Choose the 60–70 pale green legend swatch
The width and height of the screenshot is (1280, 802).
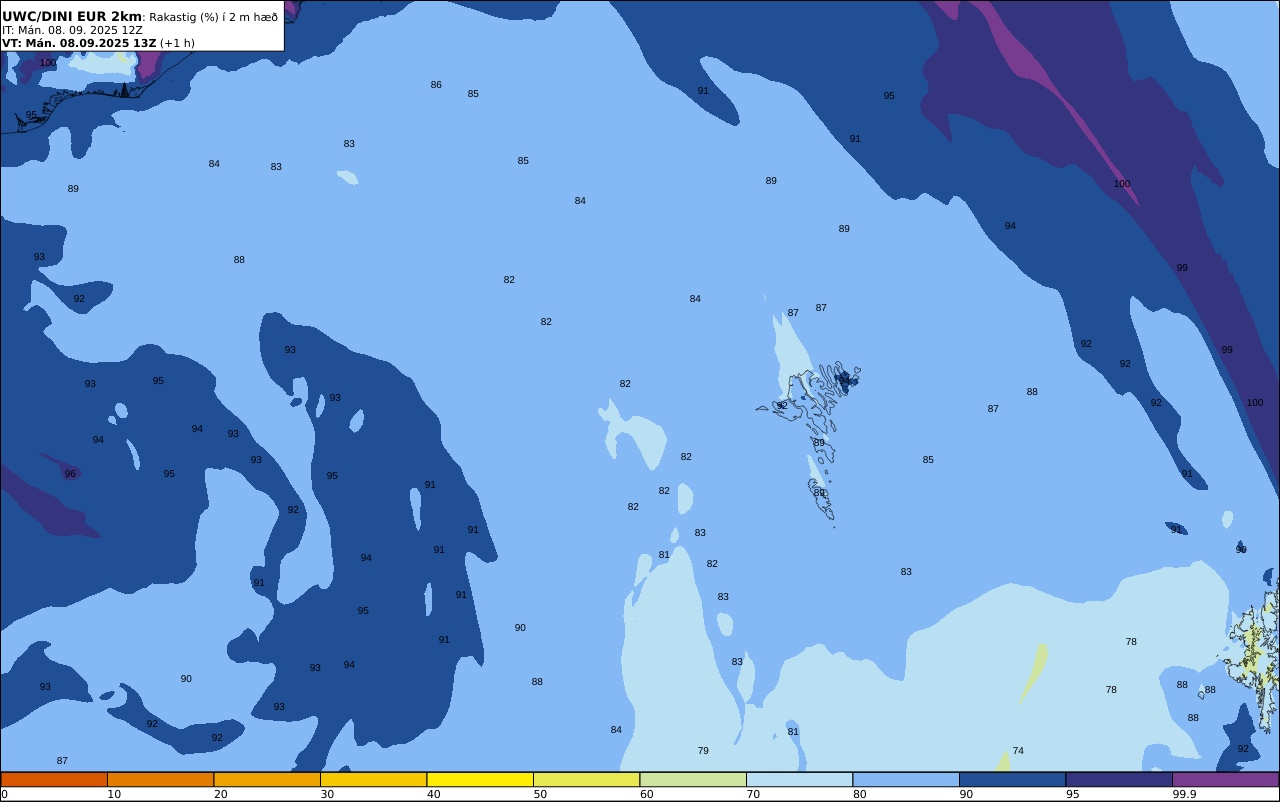pos(693,779)
